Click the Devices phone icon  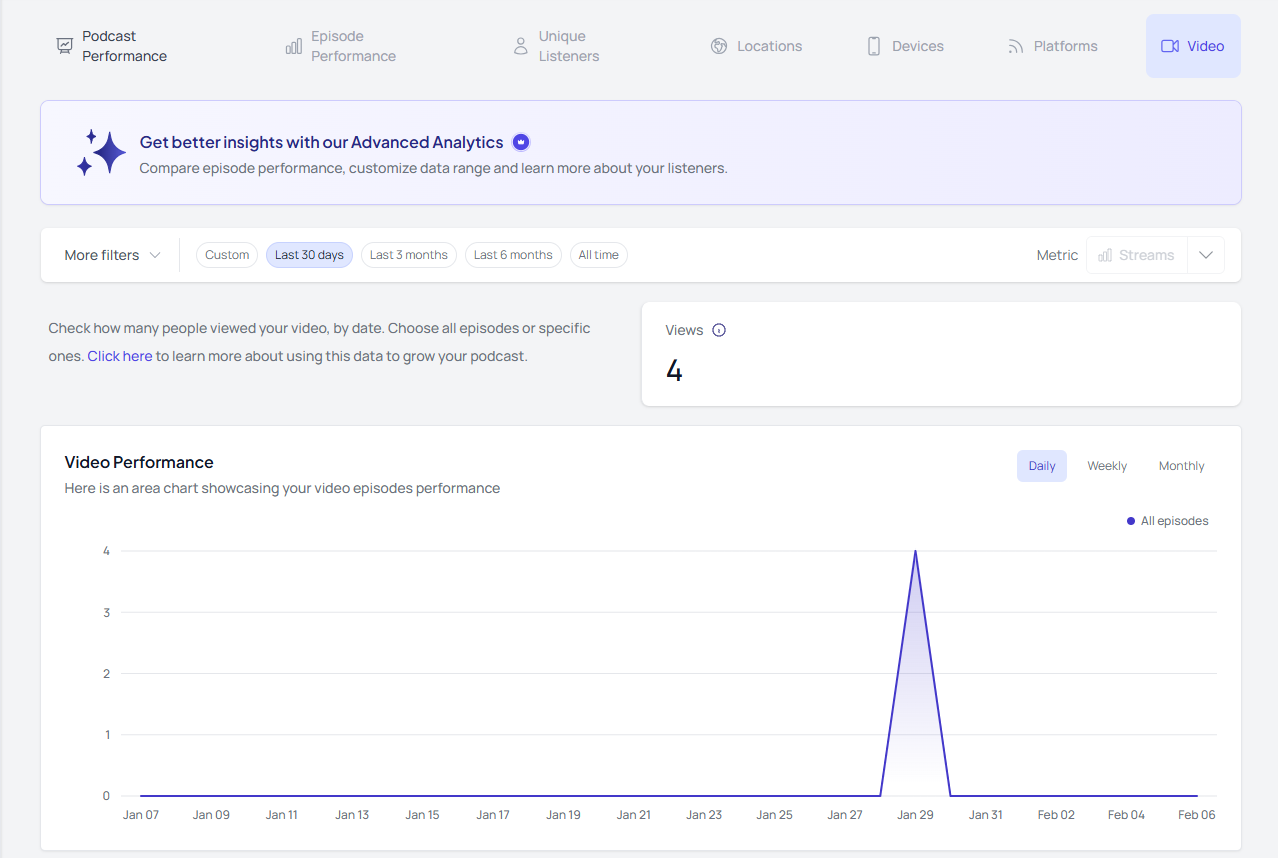click(874, 46)
